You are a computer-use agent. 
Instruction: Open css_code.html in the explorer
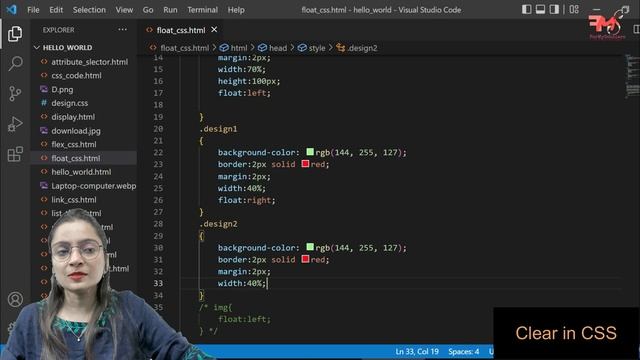click(76, 76)
